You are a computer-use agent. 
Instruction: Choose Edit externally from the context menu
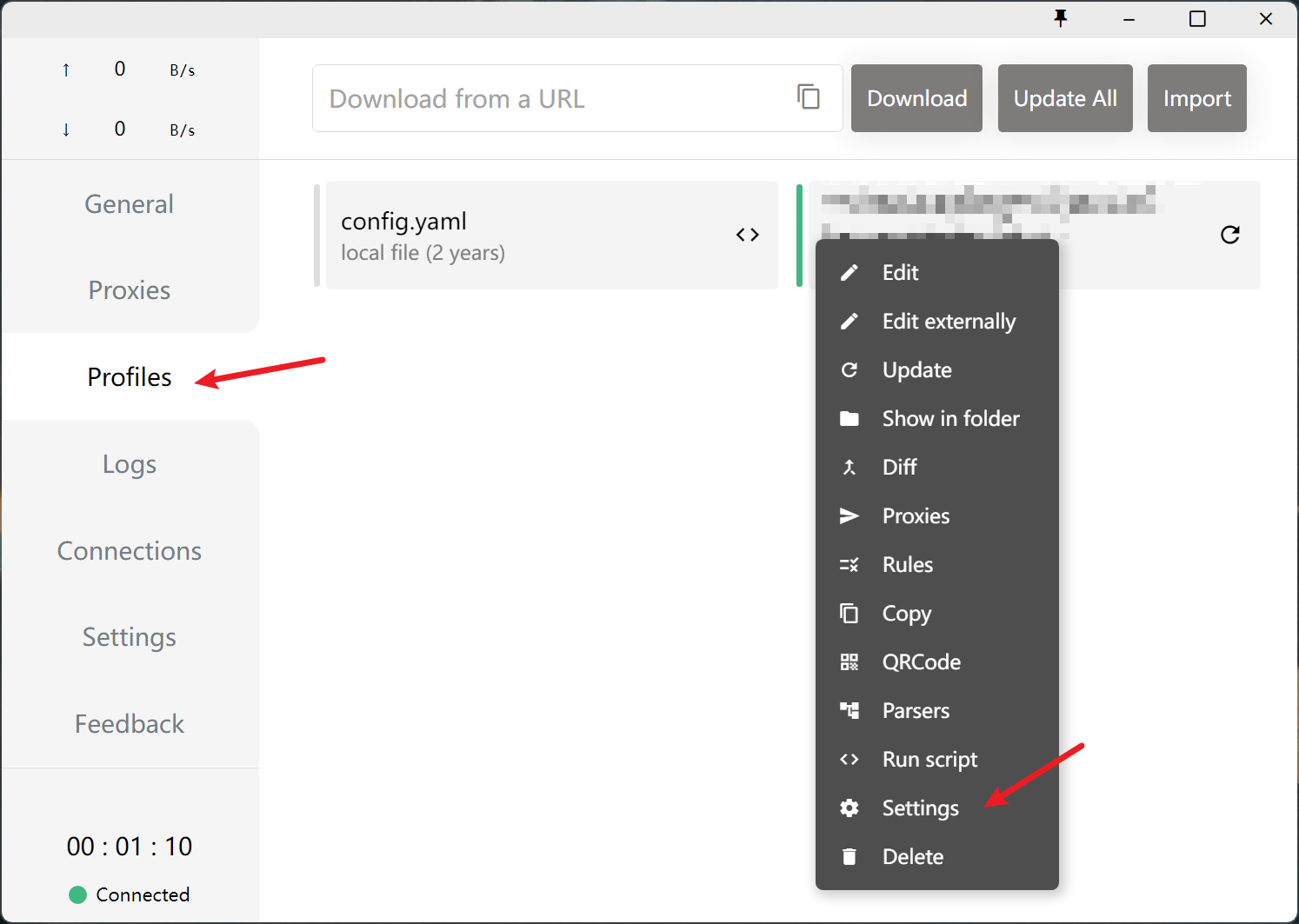point(948,322)
